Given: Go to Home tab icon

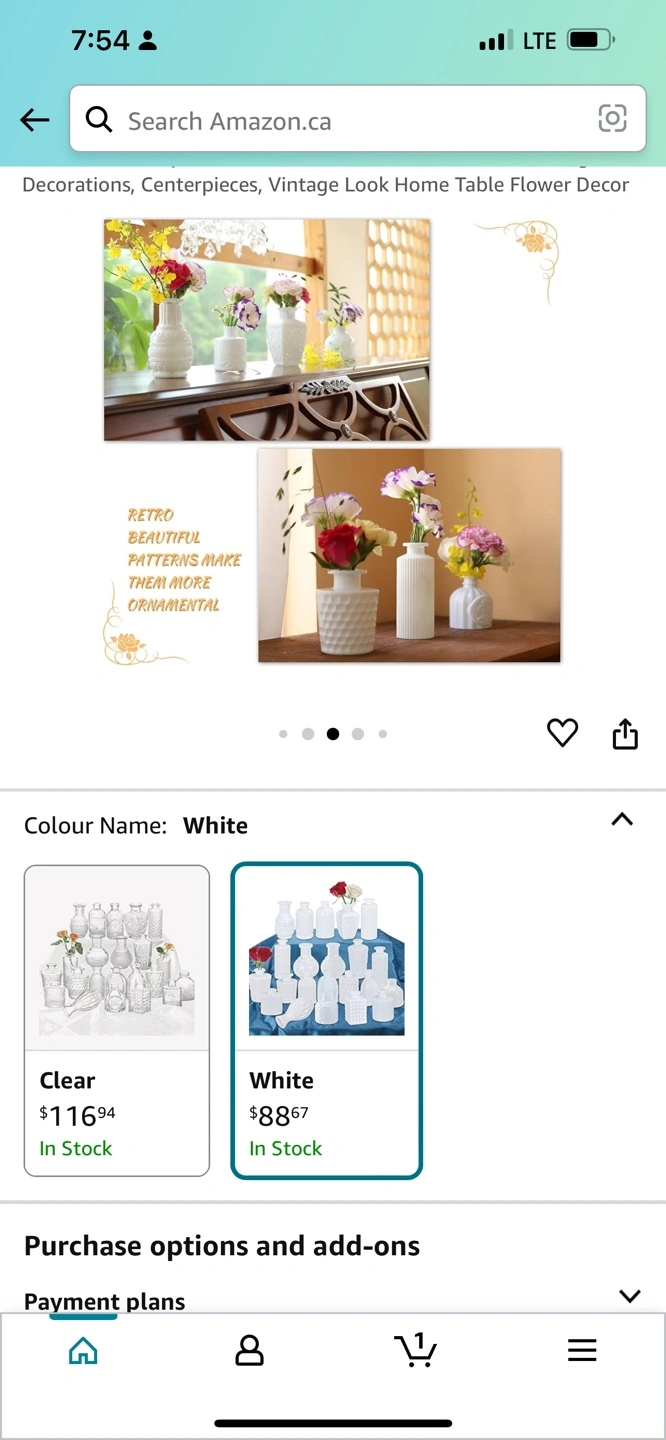Looking at the screenshot, I should 83,1351.
